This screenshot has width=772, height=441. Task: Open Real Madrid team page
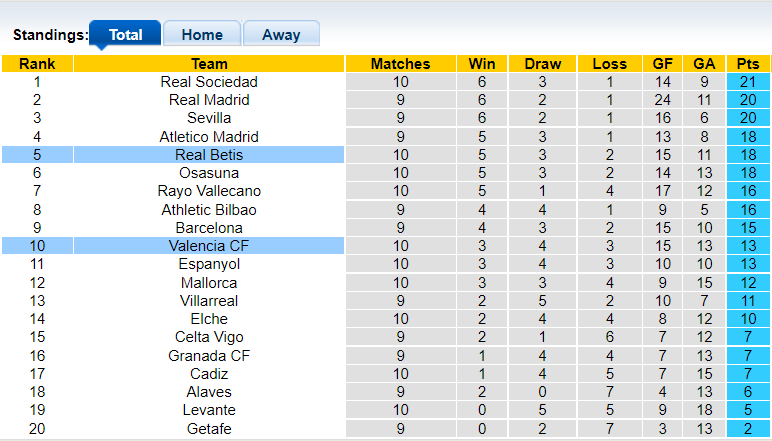209,100
